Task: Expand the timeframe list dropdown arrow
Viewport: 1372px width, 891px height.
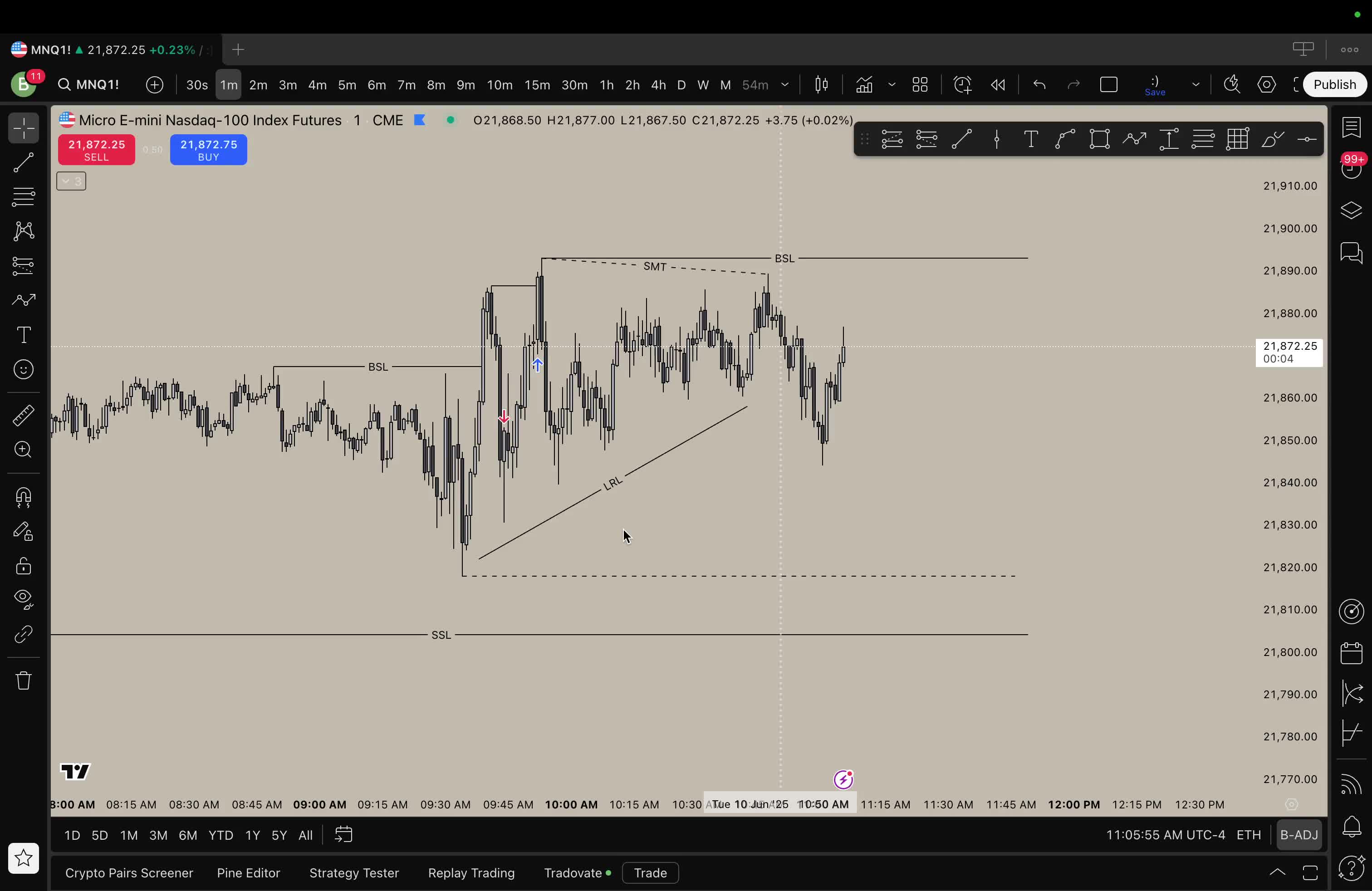Action: pos(784,85)
